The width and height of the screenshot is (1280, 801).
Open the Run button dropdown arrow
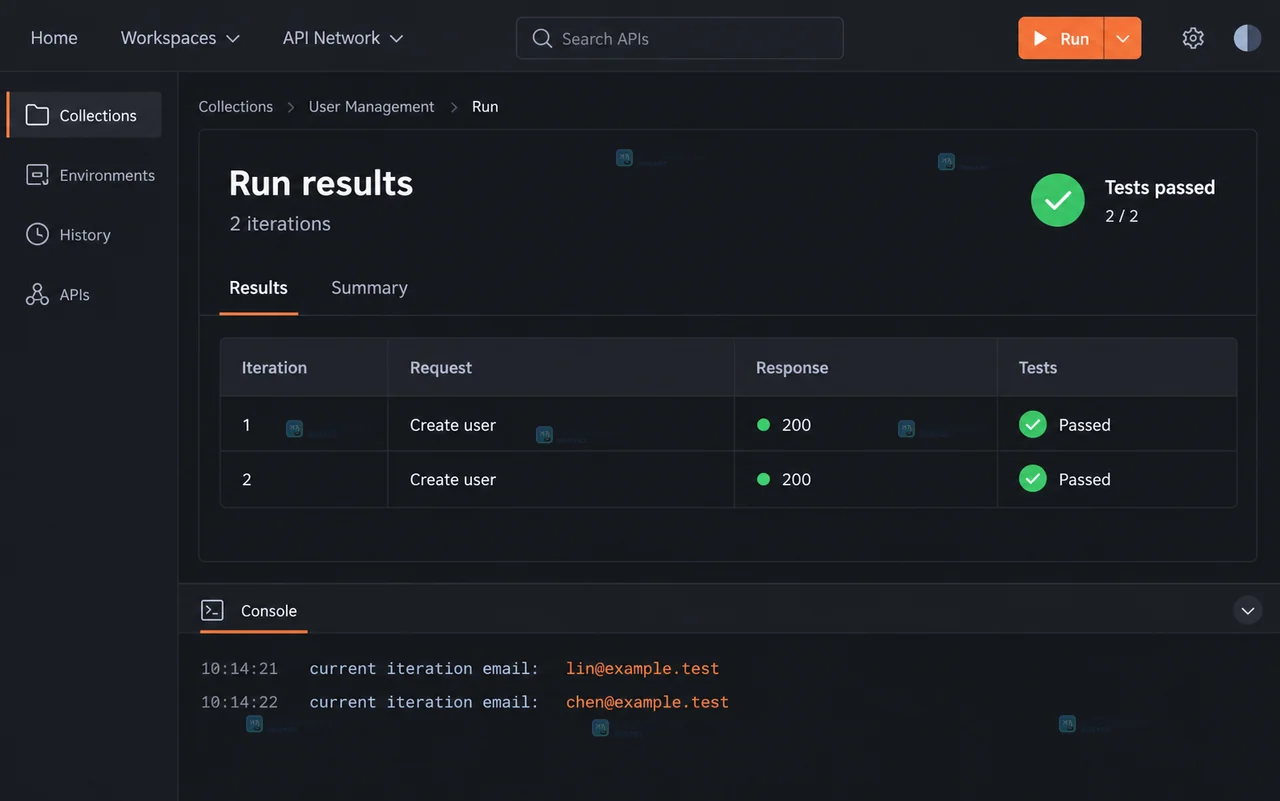(1123, 38)
